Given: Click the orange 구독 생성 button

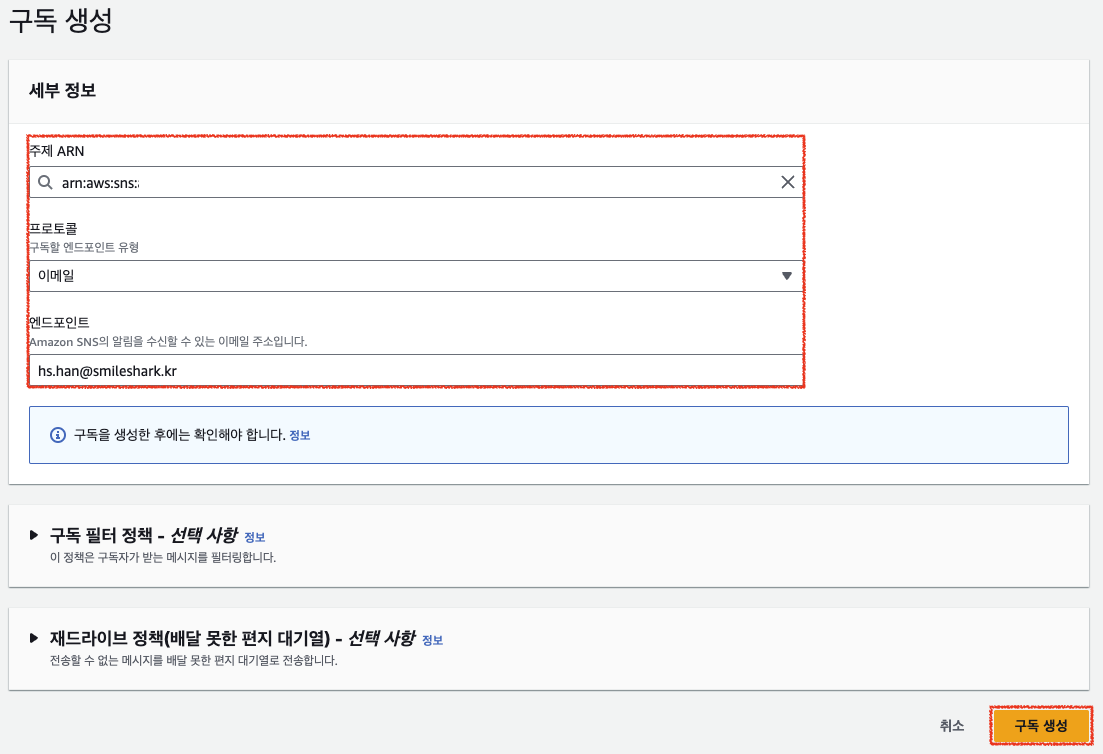Looking at the screenshot, I should tap(1040, 726).
